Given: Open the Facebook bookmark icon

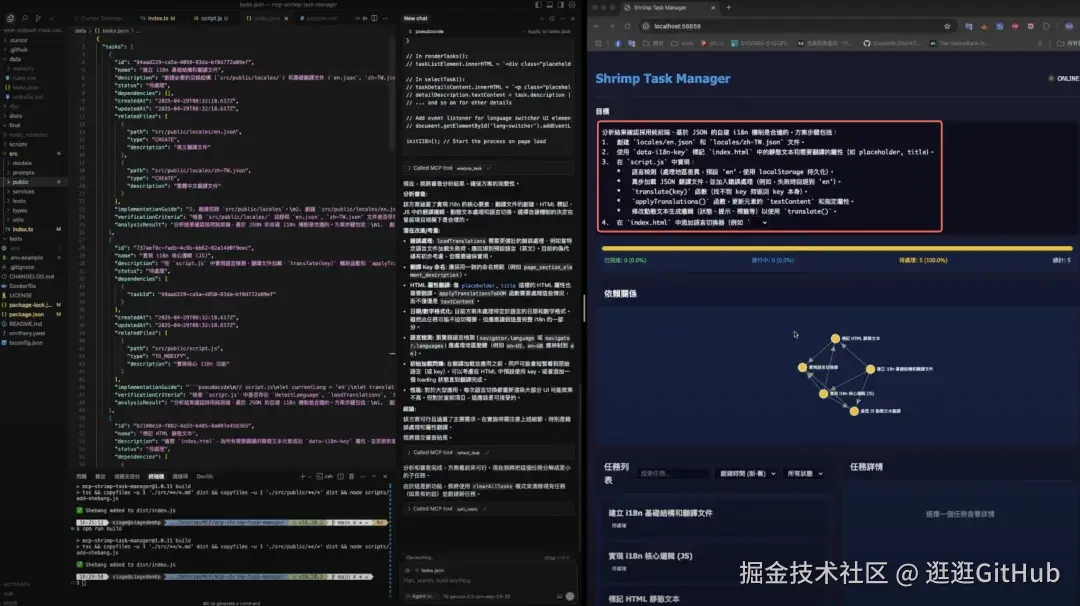Looking at the screenshot, I should tap(617, 43).
